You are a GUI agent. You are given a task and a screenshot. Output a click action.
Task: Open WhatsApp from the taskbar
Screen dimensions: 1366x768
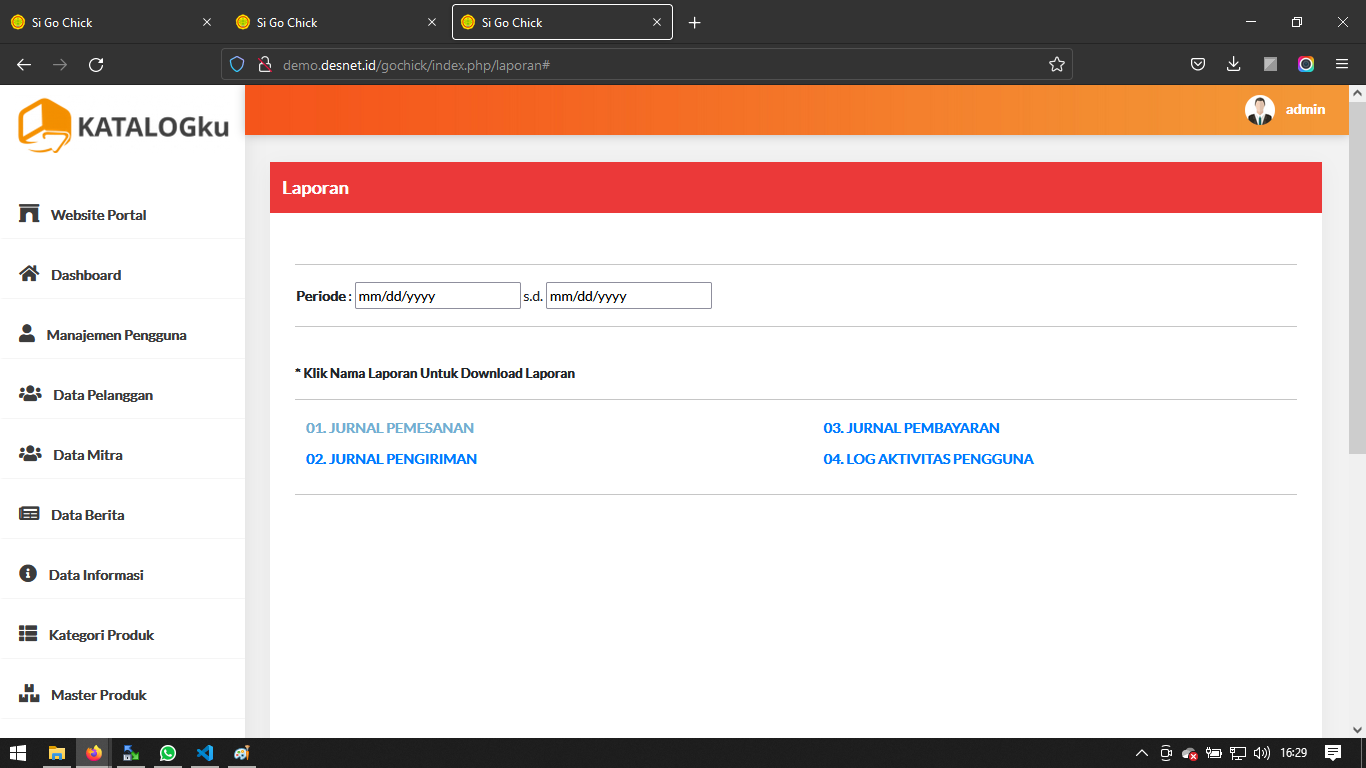tap(167, 753)
